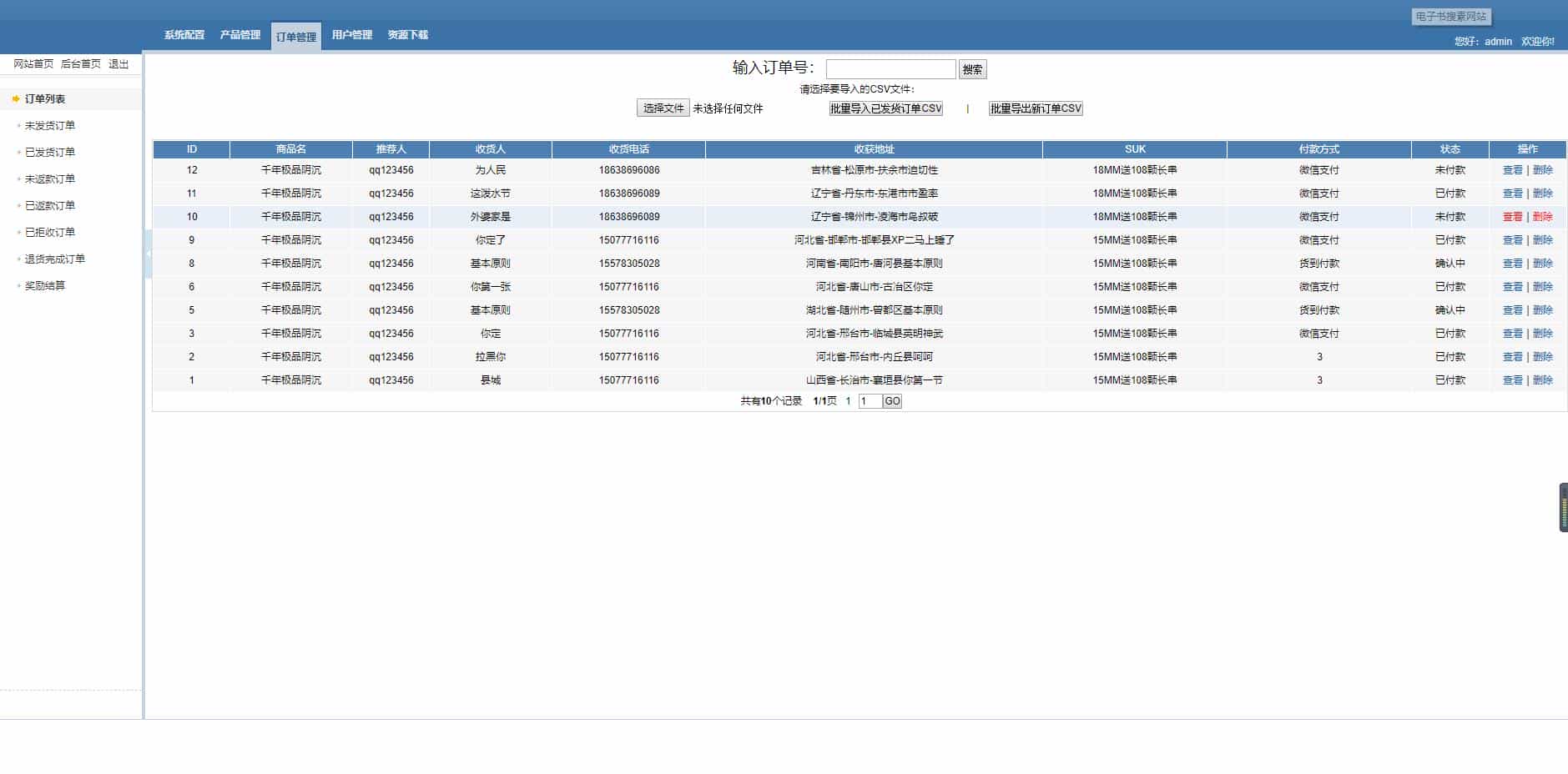Image resolution: width=1568 pixels, height=774 pixels.
Task: Open the 用户管理 tab
Action: pos(351,35)
